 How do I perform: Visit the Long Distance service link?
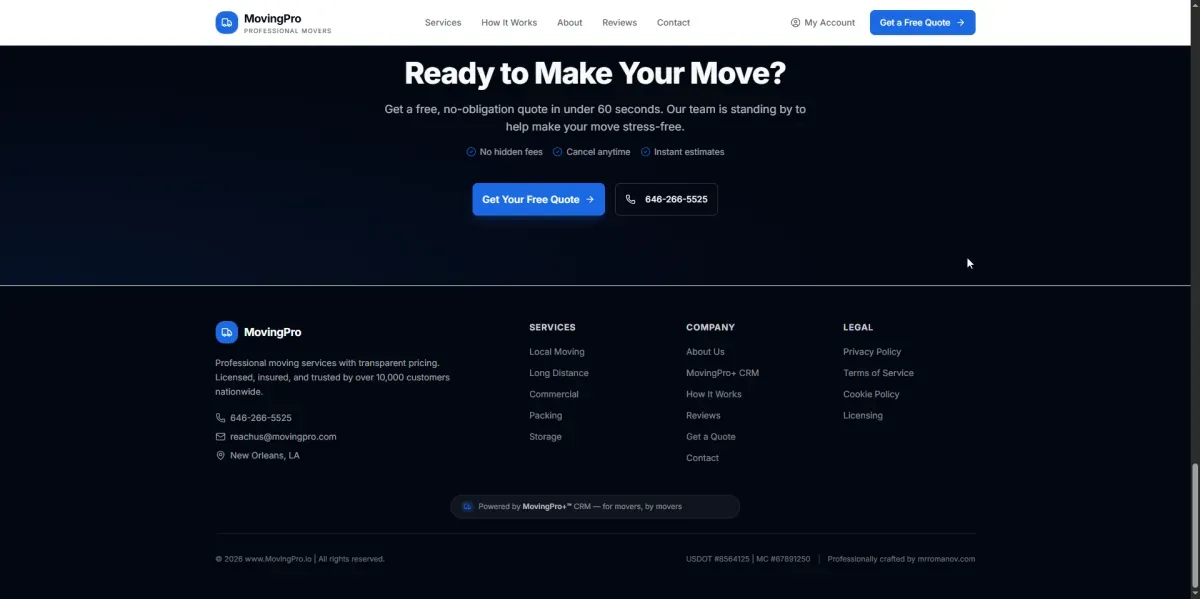tap(559, 373)
